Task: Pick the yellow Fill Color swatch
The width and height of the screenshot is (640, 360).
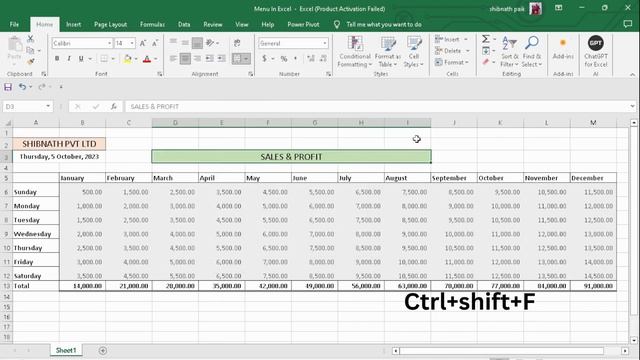Action: 127,59
